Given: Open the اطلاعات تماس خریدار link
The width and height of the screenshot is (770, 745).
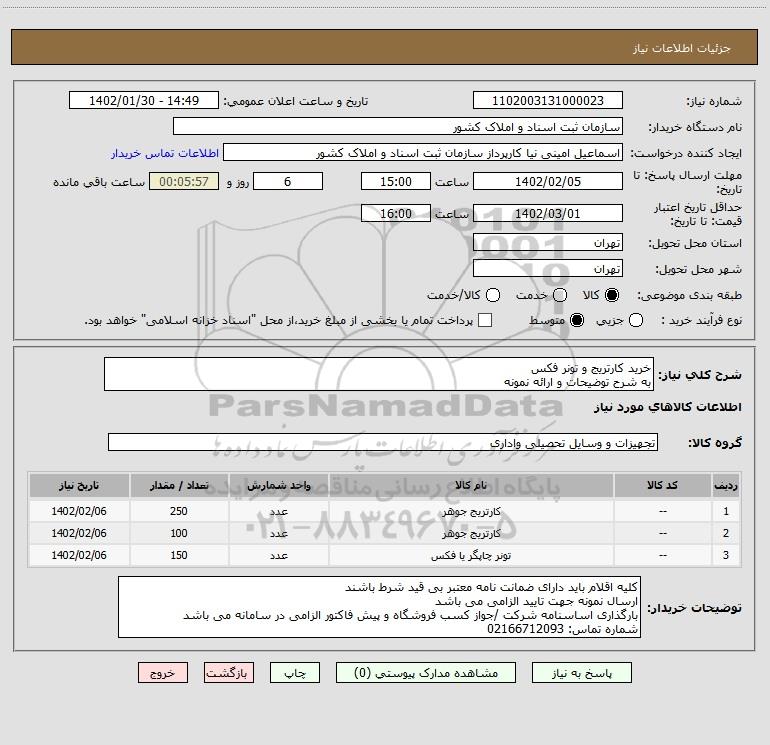Looking at the screenshot, I should [x=165, y=153].
